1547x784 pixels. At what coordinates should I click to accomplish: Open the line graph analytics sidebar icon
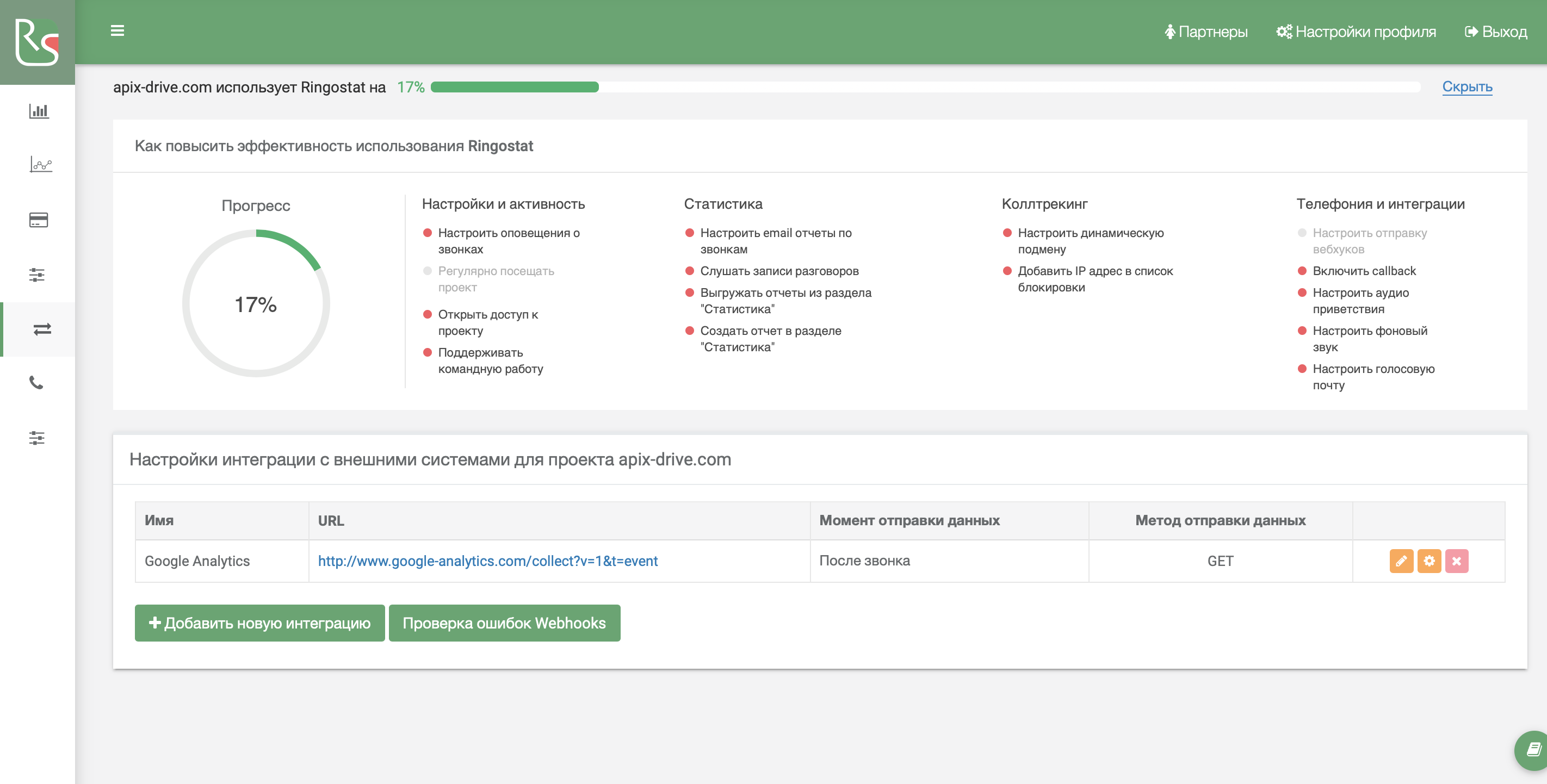(41, 164)
